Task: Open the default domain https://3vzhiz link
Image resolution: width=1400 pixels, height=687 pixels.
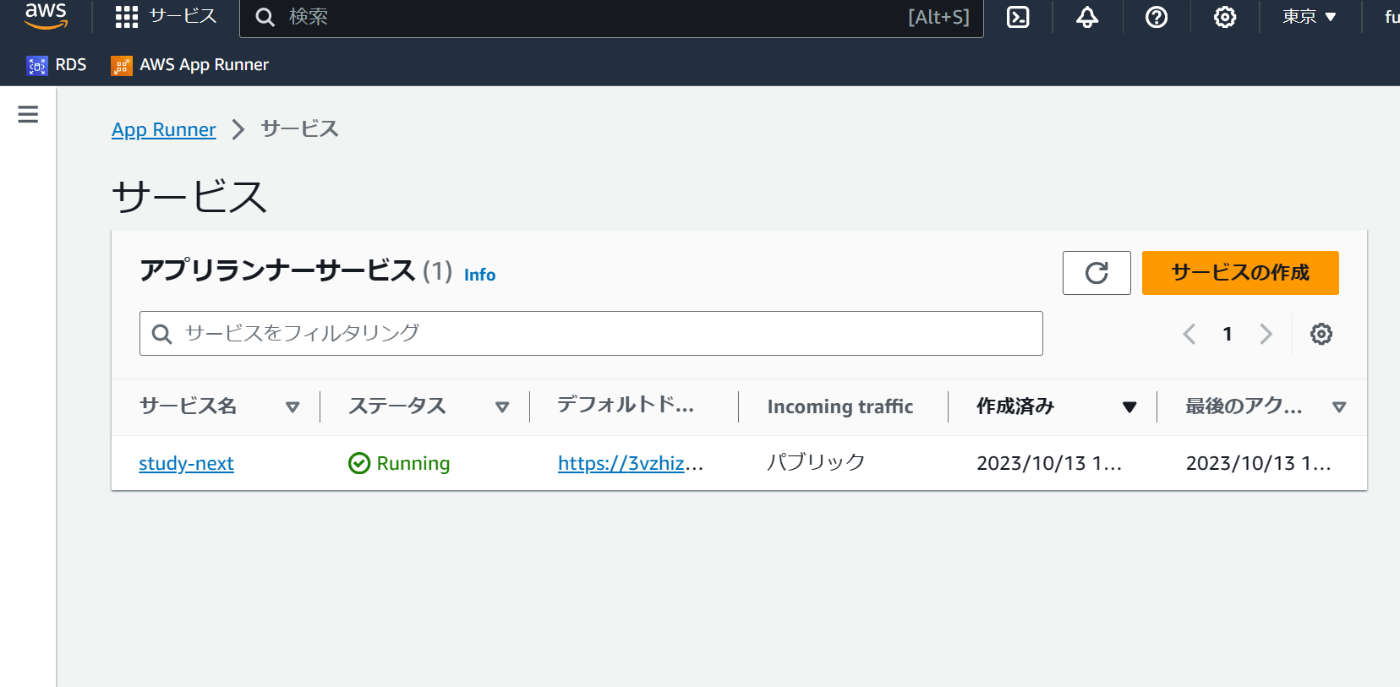Action: (x=631, y=464)
